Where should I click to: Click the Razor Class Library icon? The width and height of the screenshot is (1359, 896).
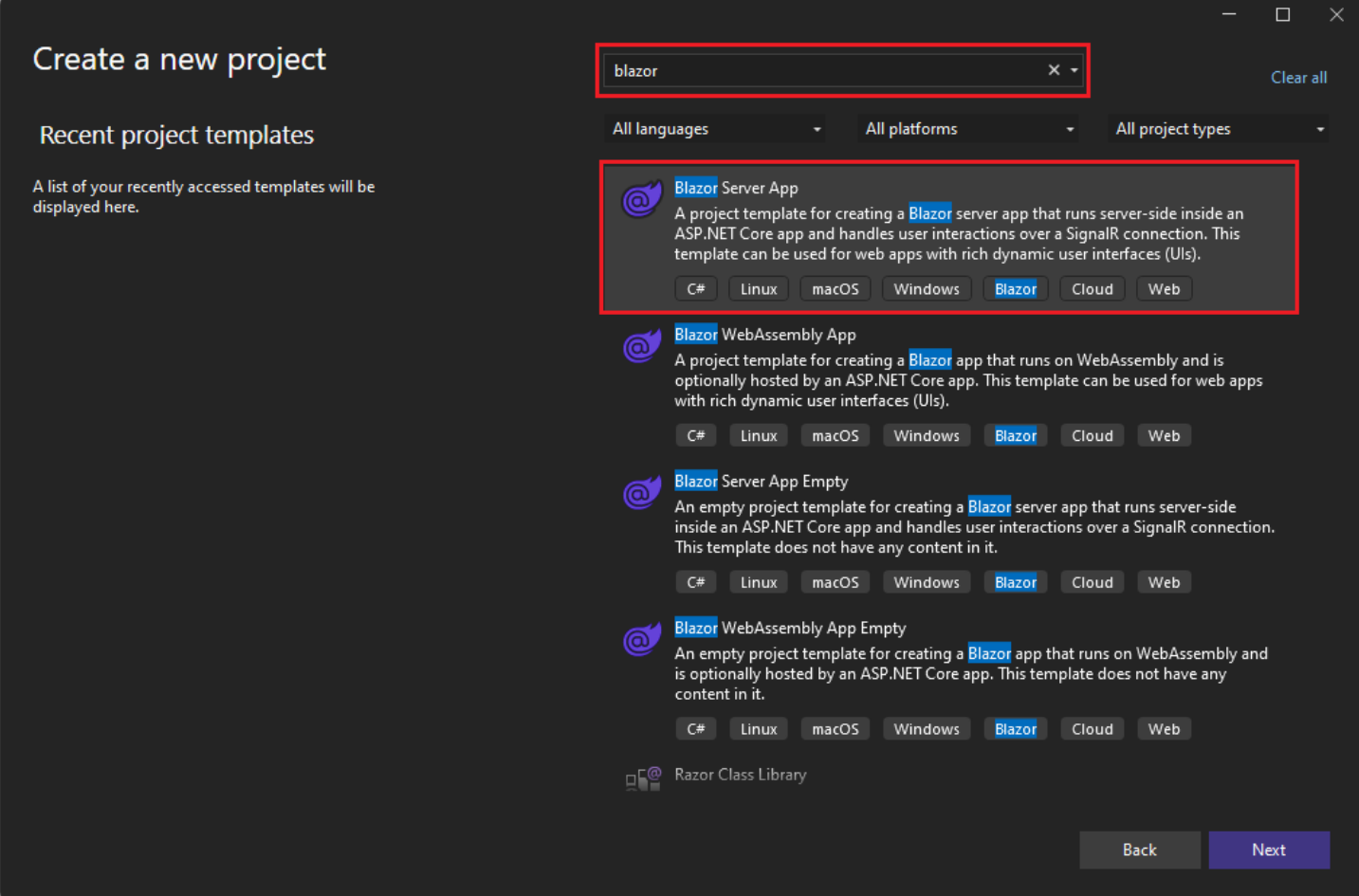point(643,778)
